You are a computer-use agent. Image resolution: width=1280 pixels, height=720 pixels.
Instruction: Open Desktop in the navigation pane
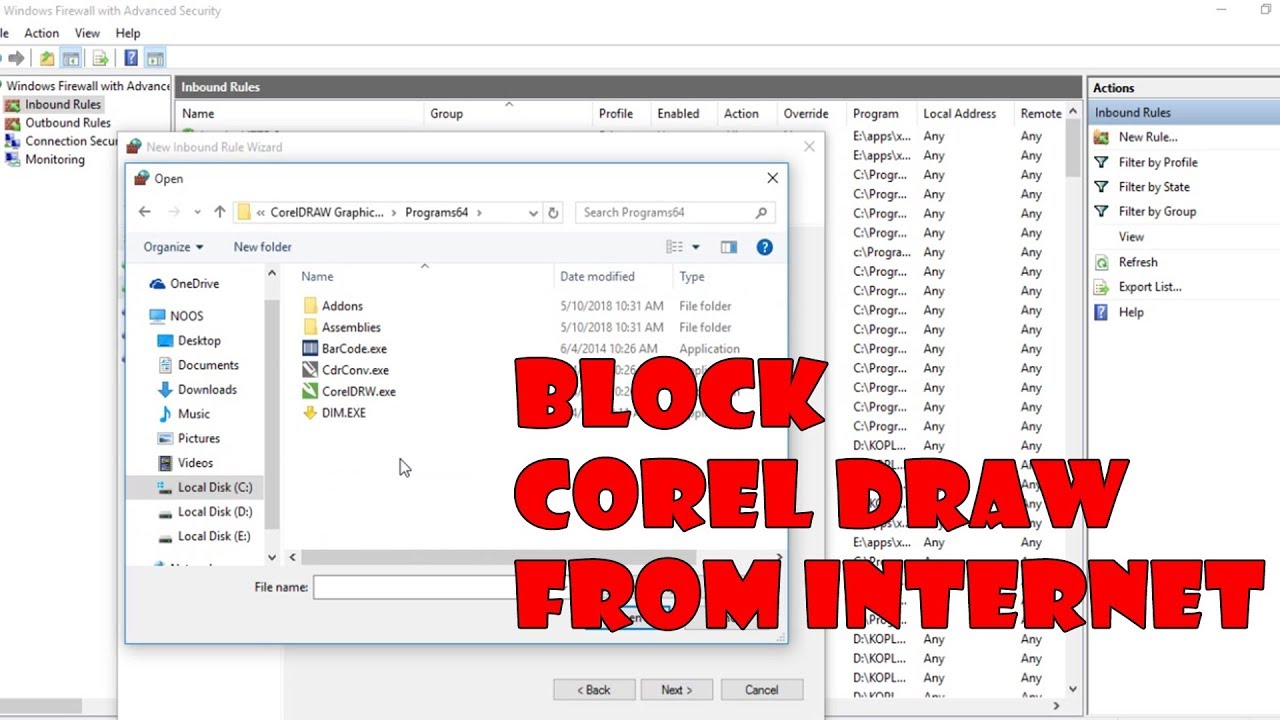point(199,341)
